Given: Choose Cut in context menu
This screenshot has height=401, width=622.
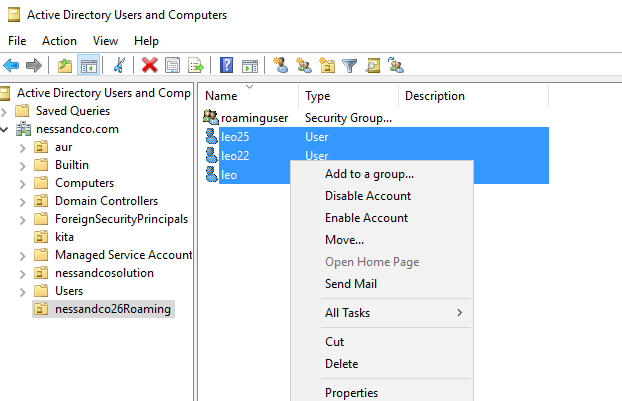Looking at the screenshot, I should coord(382,342).
